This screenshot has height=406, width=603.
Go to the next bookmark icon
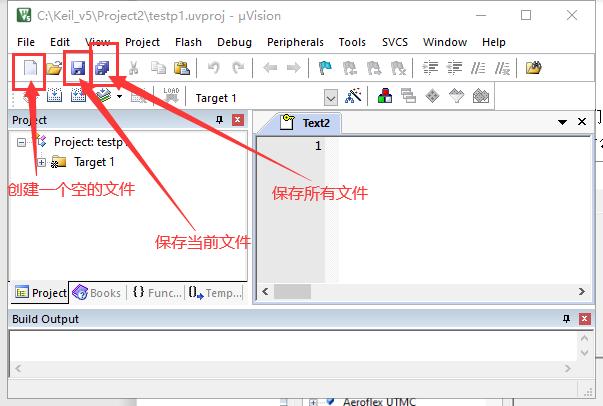pos(374,68)
